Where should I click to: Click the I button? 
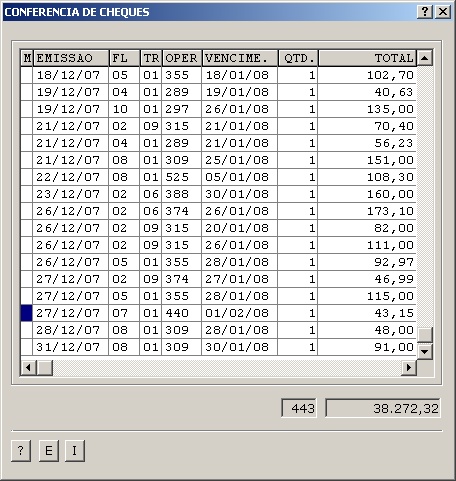75,451
